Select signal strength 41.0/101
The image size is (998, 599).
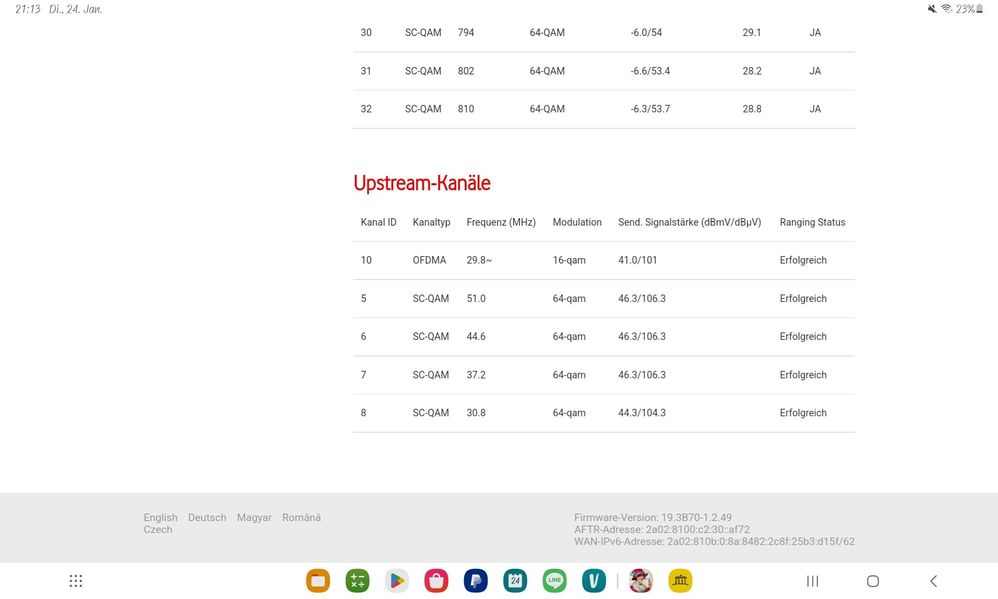coord(637,260)
